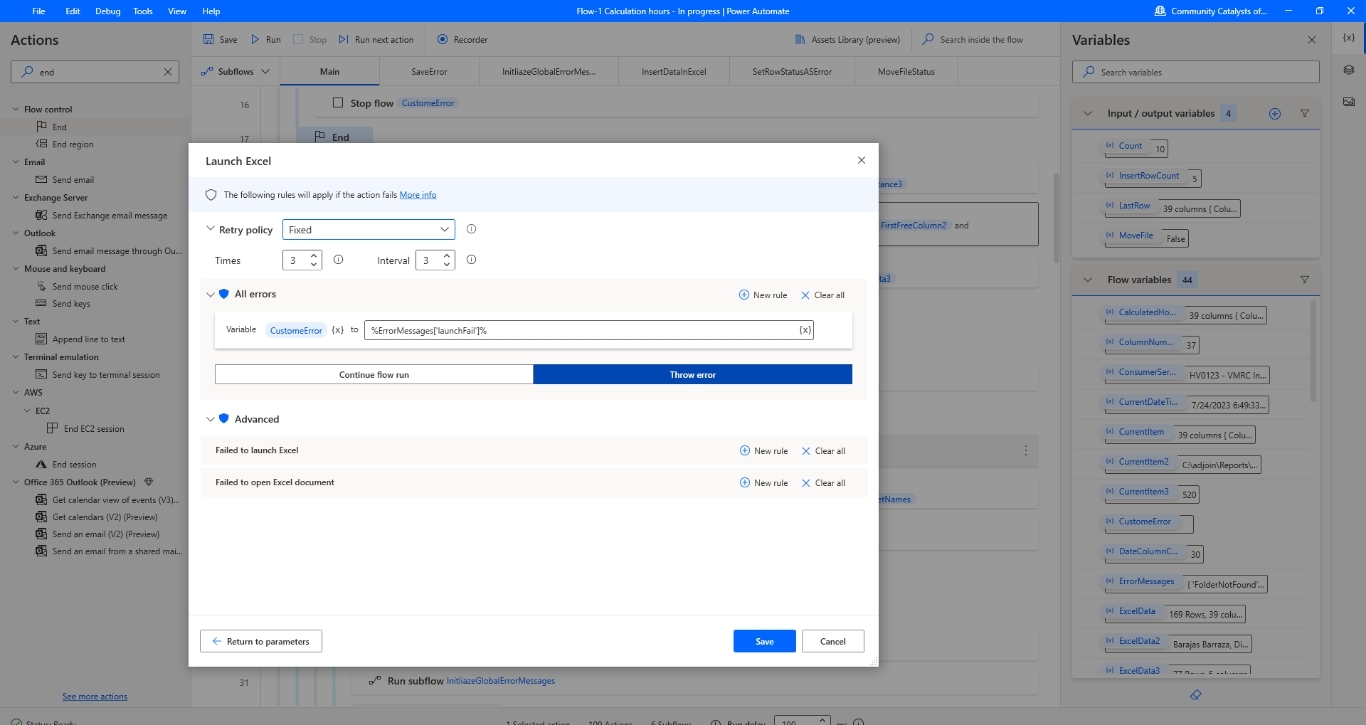This screenshot has width=1366, height=725.
Task: Open the More info link
Action: (418, 195)
